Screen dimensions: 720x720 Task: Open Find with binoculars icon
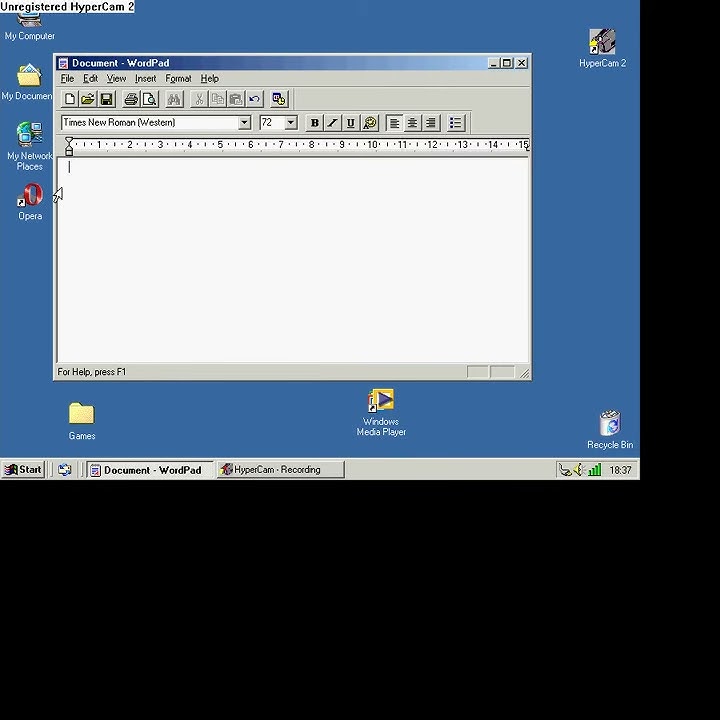coord(174,99)
